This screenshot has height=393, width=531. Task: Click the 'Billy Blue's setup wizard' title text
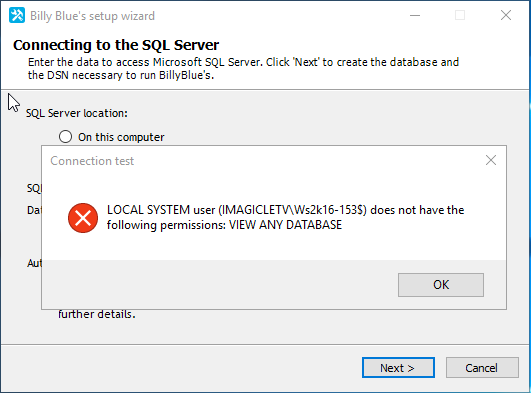tap(92, 16)
